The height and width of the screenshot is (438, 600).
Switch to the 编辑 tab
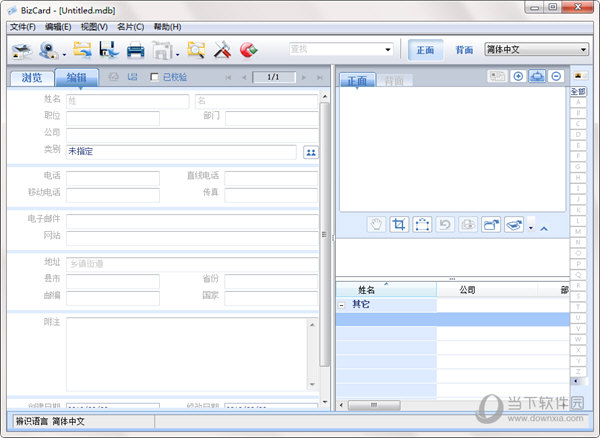(77, 77)
